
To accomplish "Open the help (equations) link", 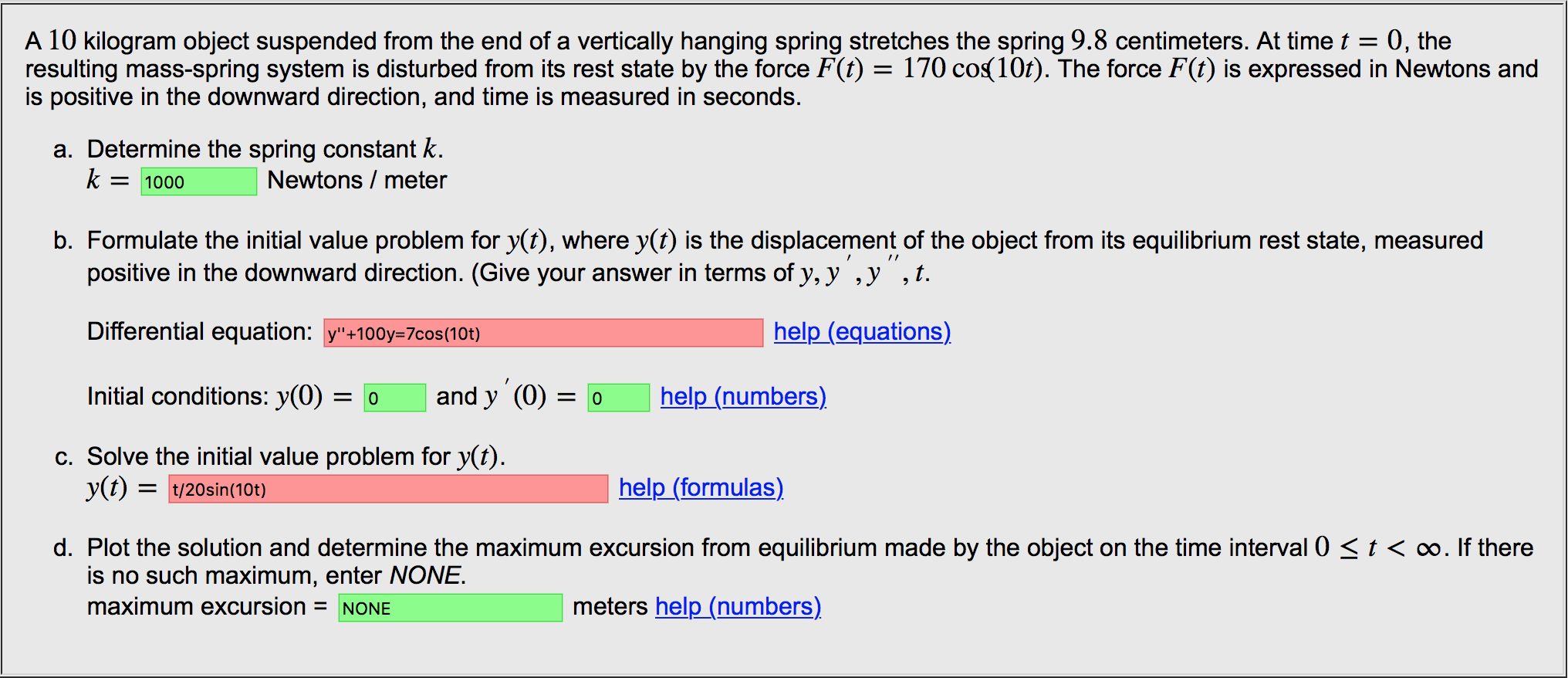I will click(x=862, y=331).
